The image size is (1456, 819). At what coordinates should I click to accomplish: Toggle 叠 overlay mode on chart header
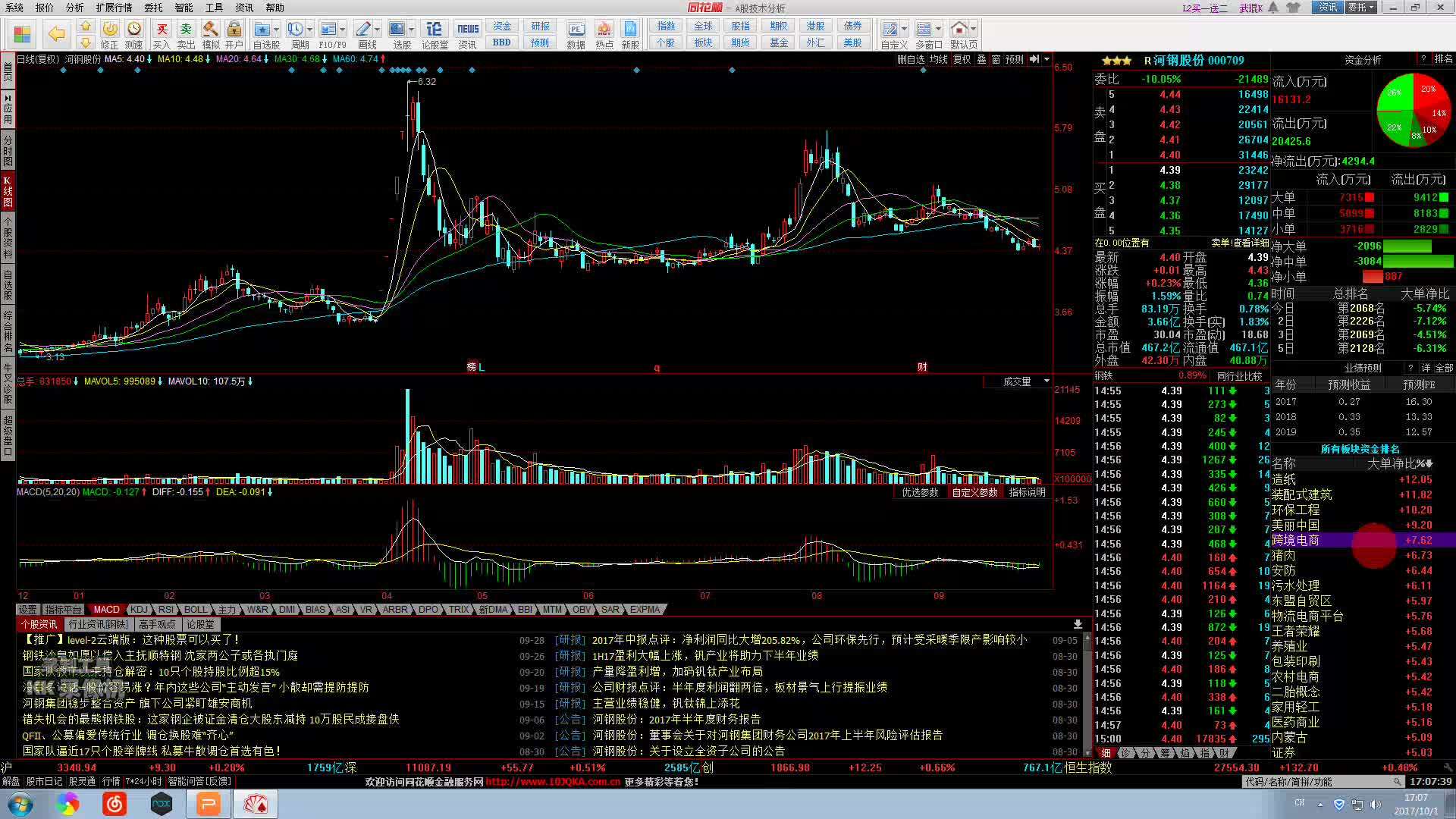981,59
